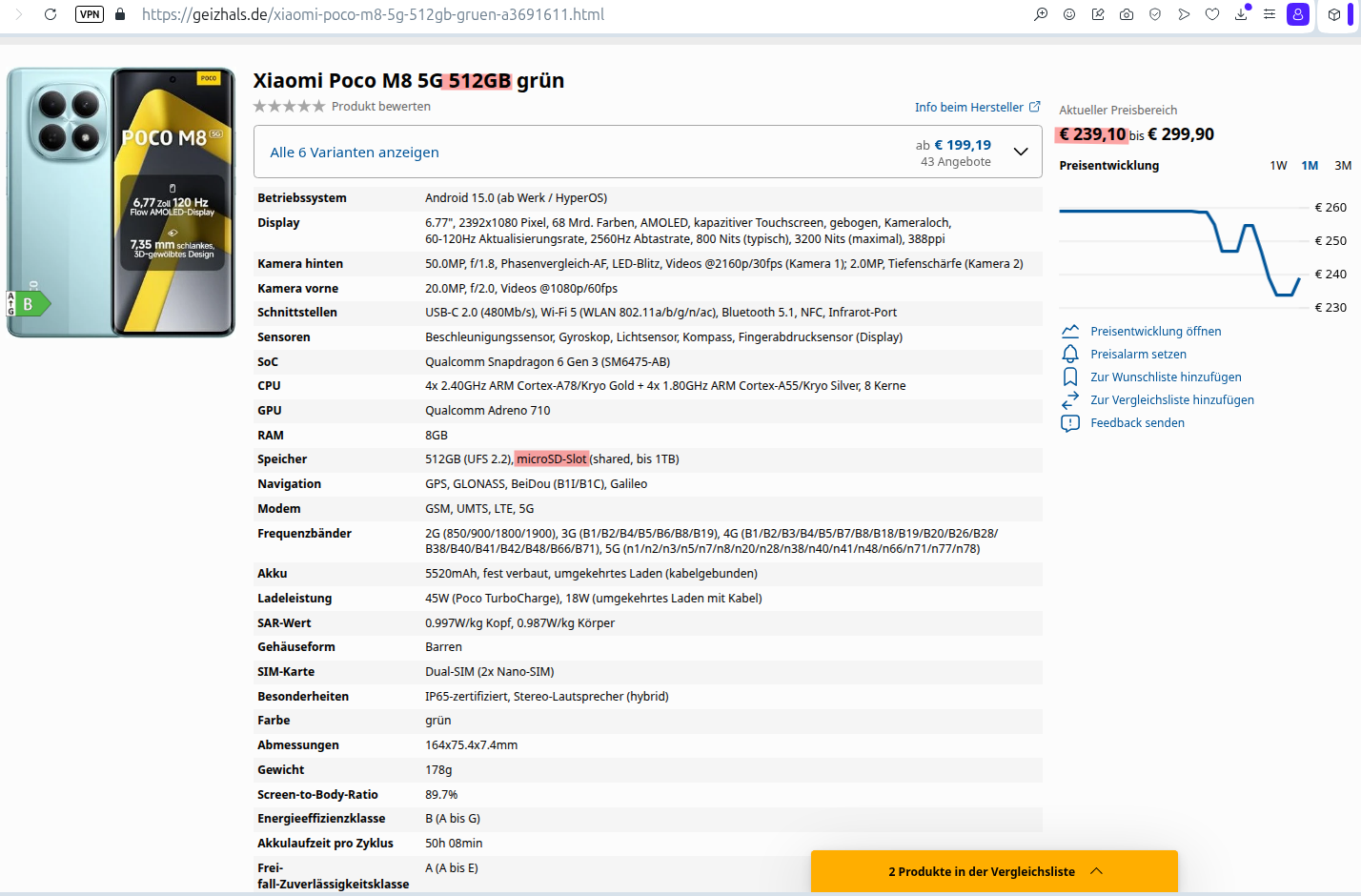Click the external link icon beside Hersteller
This screenshot has height=896, width=1361.
(1035, 107)
